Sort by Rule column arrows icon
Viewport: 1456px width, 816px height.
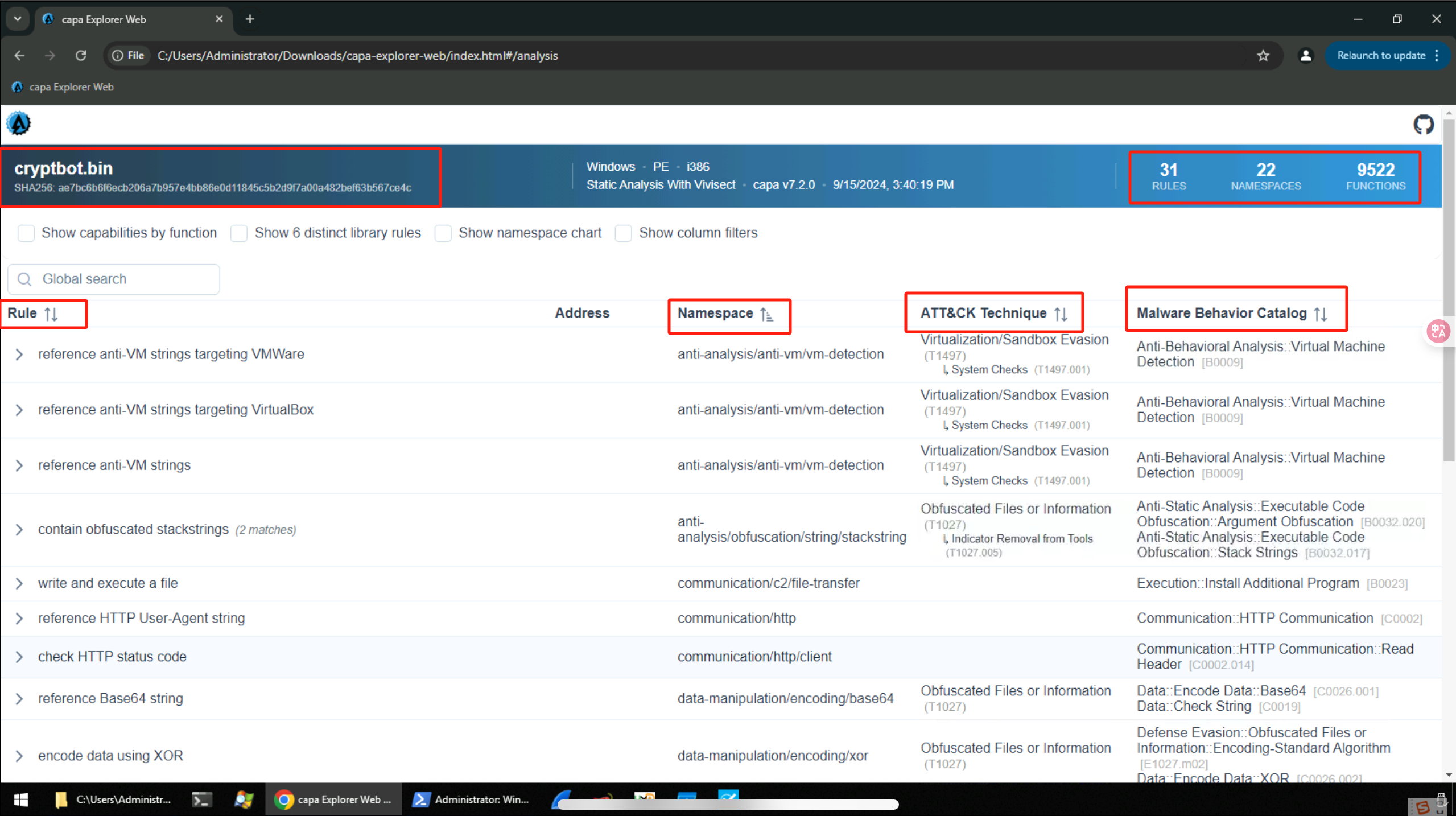tap(51, 314)
